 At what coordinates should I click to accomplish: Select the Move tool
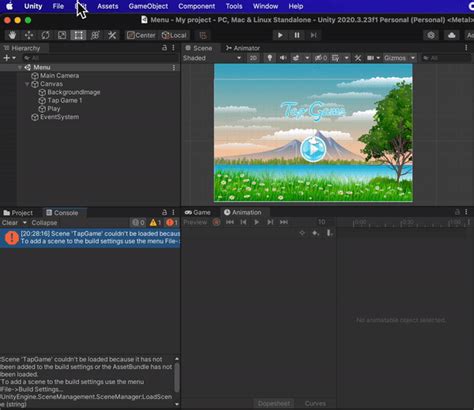(x=29, y=35)
